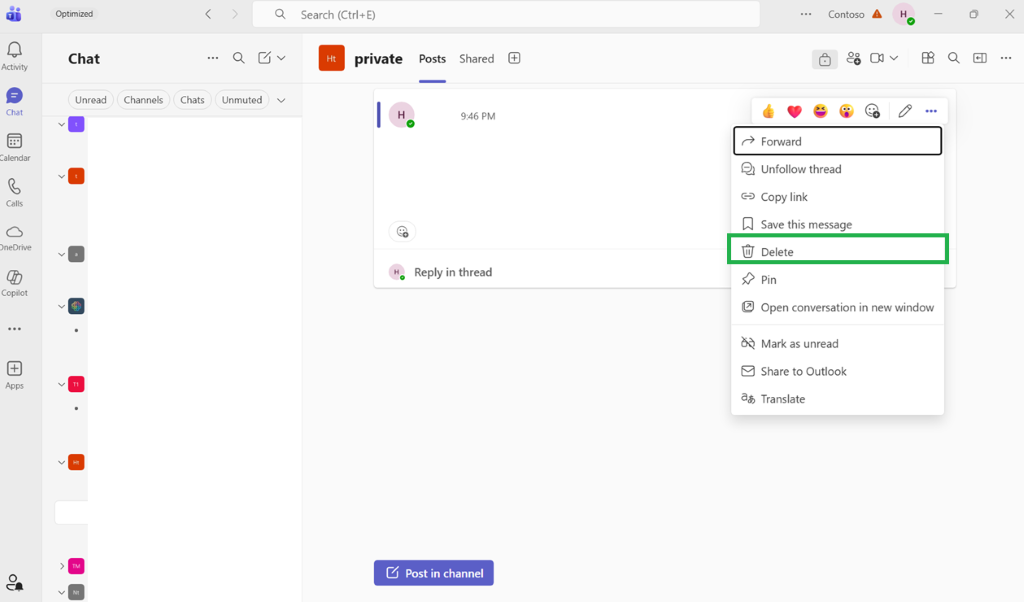Open more reactions emoji picker in message toolbar
The width and height of the screenshot is (1024, 602).
(872, 111)
